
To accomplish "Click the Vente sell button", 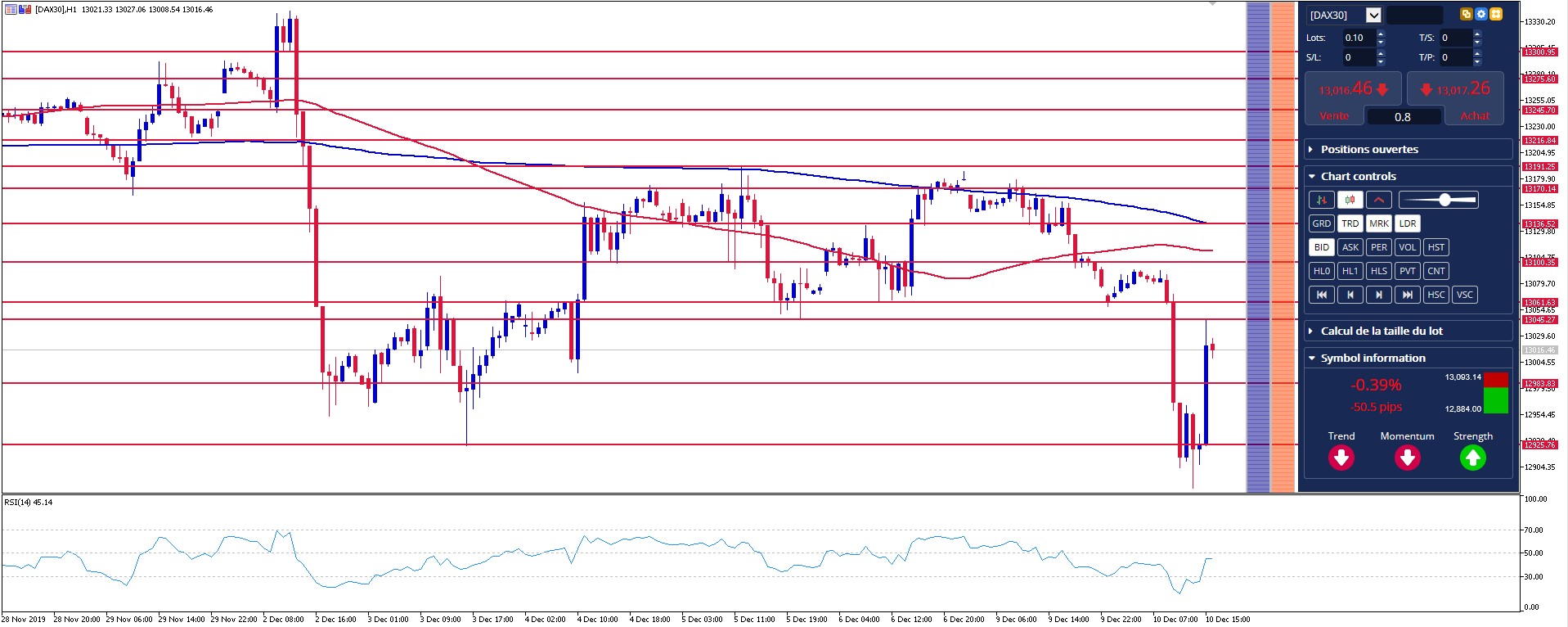I will click(x=1334, y=115).
